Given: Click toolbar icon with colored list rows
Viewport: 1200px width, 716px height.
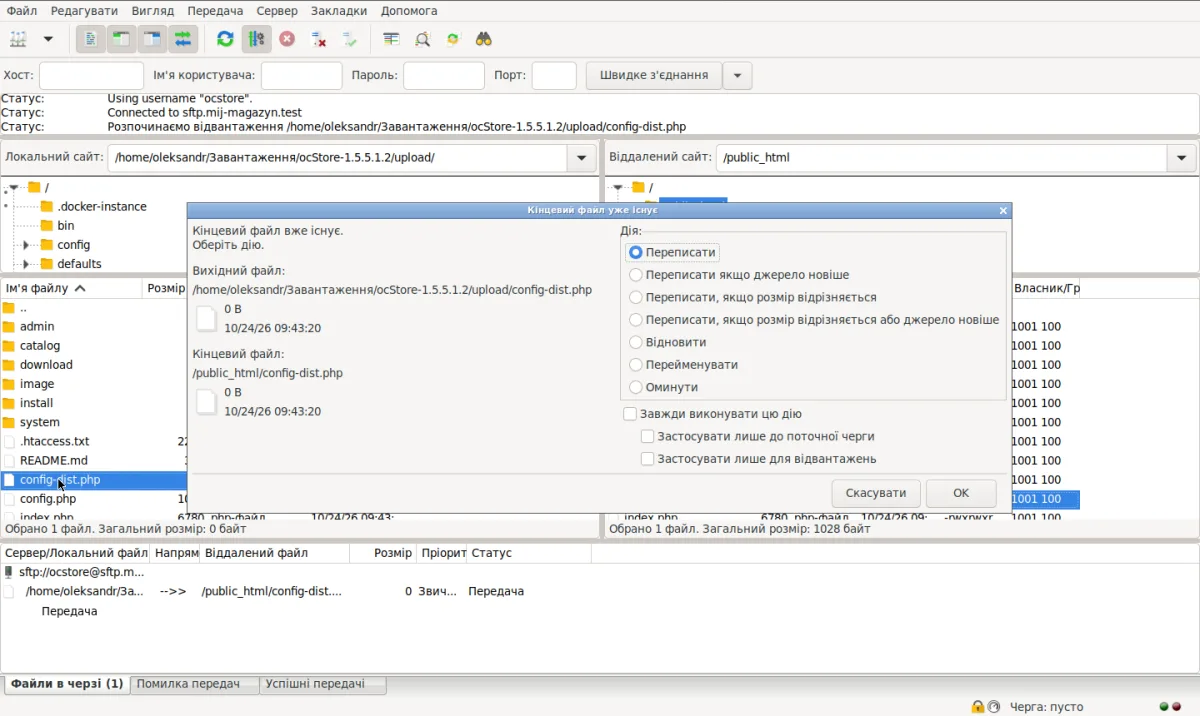Looking at the screenshot, I should [391, 39].
